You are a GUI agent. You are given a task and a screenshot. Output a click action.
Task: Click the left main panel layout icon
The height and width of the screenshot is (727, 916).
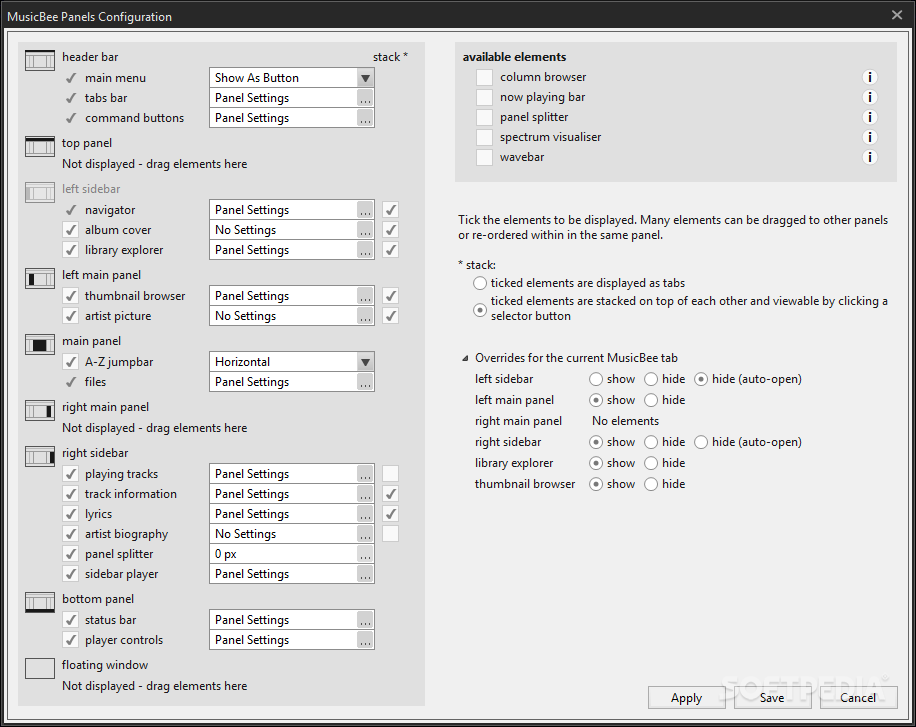(x=40, y=279)
